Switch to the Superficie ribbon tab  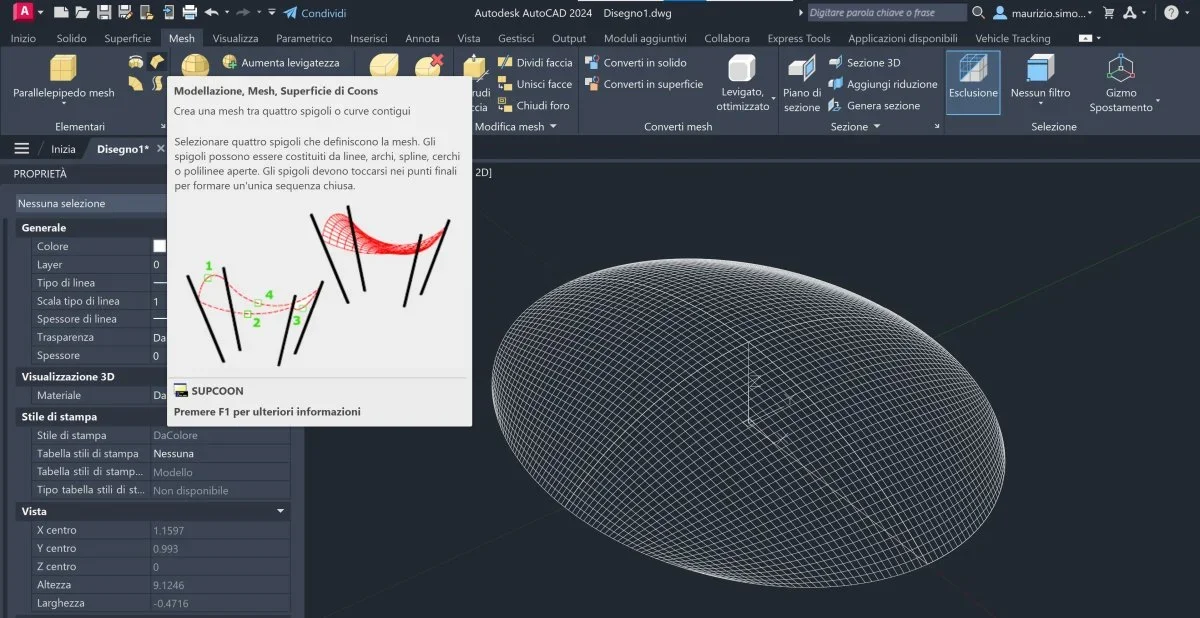click(127, 38)
